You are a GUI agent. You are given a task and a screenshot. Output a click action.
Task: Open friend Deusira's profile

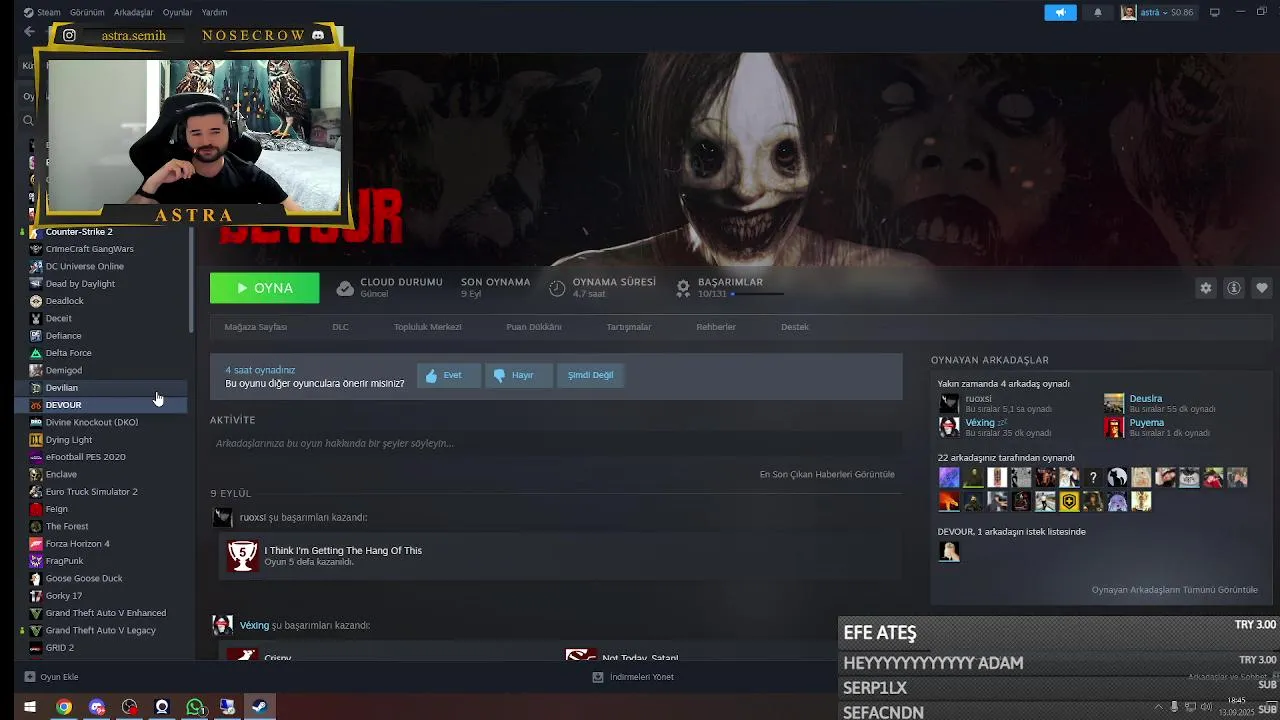1145,399
